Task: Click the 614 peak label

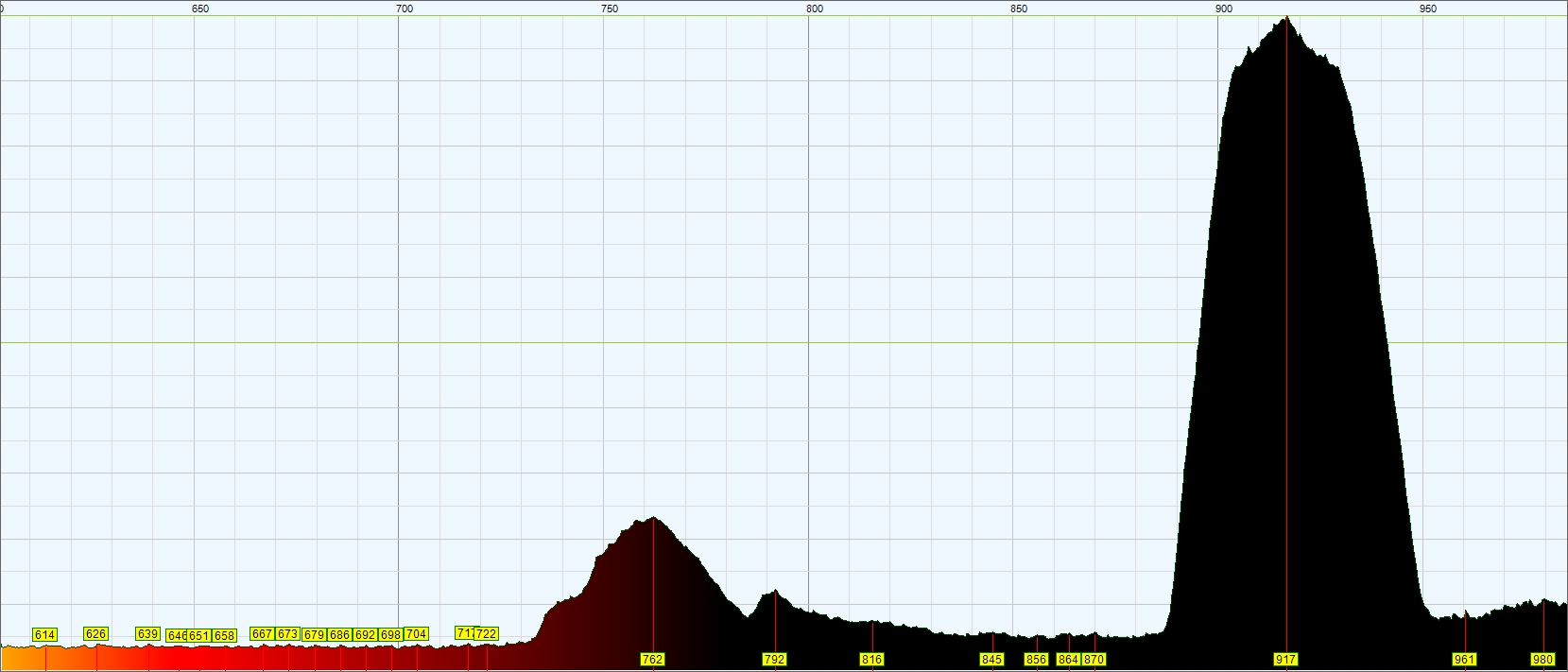Action: [44, 635]
